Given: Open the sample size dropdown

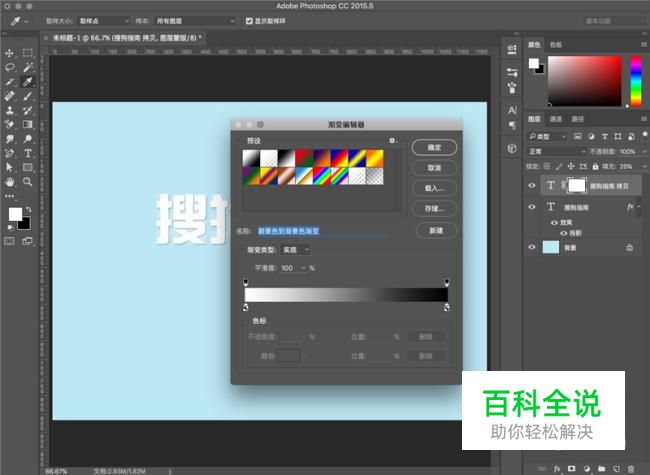Looking at the screenshot, I should [104, 21].
